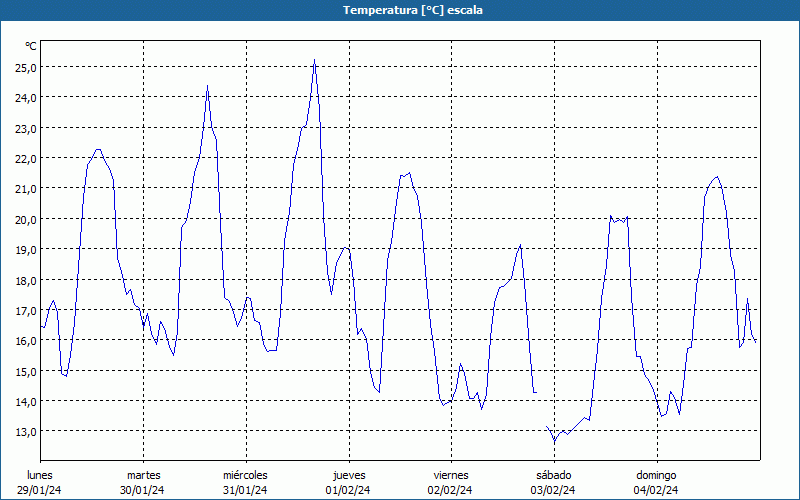Click the 14,0 axis value
Viewport: 800px width, 500px height.
tap(26, 401)
